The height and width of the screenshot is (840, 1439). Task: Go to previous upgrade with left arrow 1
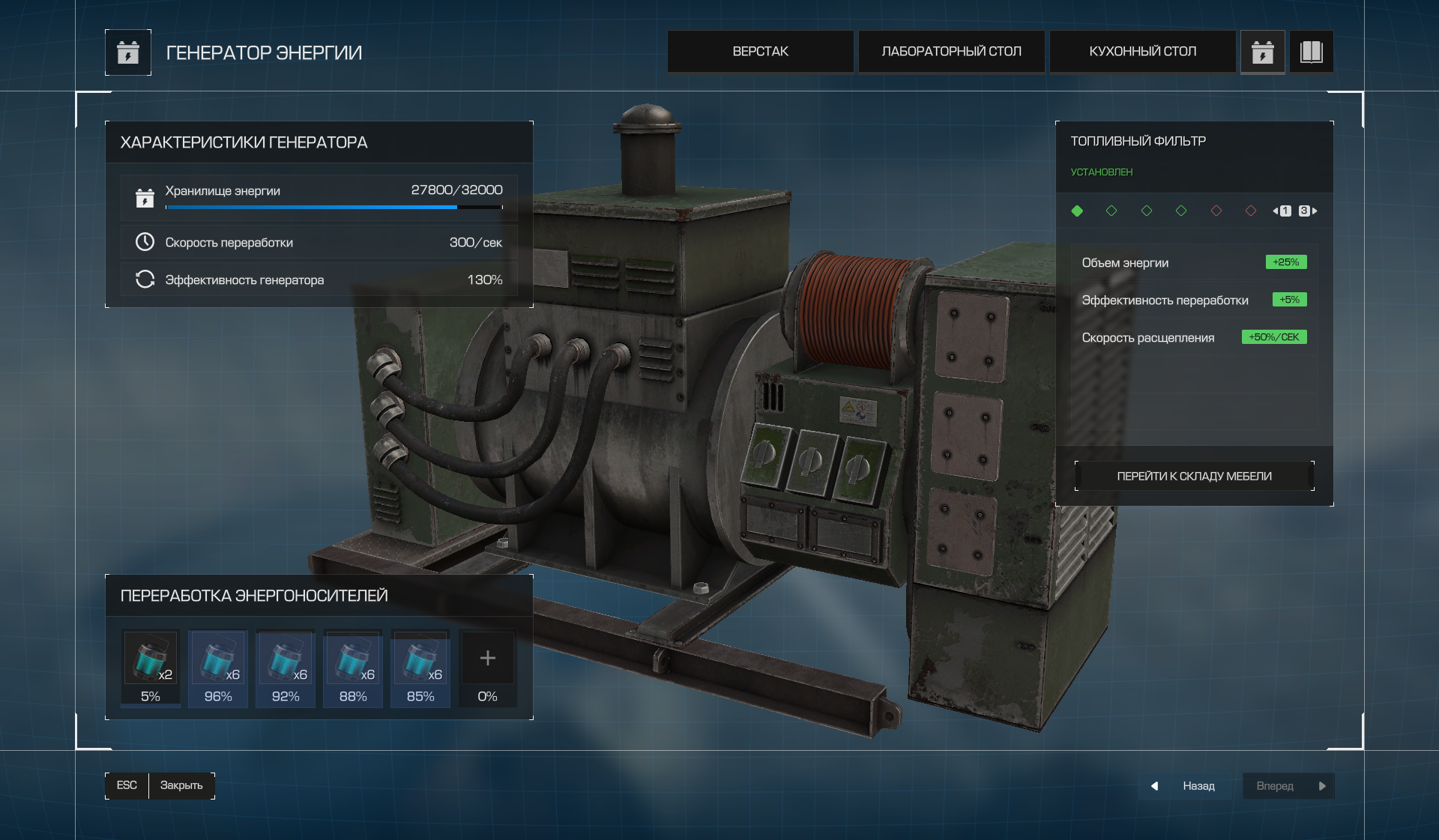[1282, 211]
